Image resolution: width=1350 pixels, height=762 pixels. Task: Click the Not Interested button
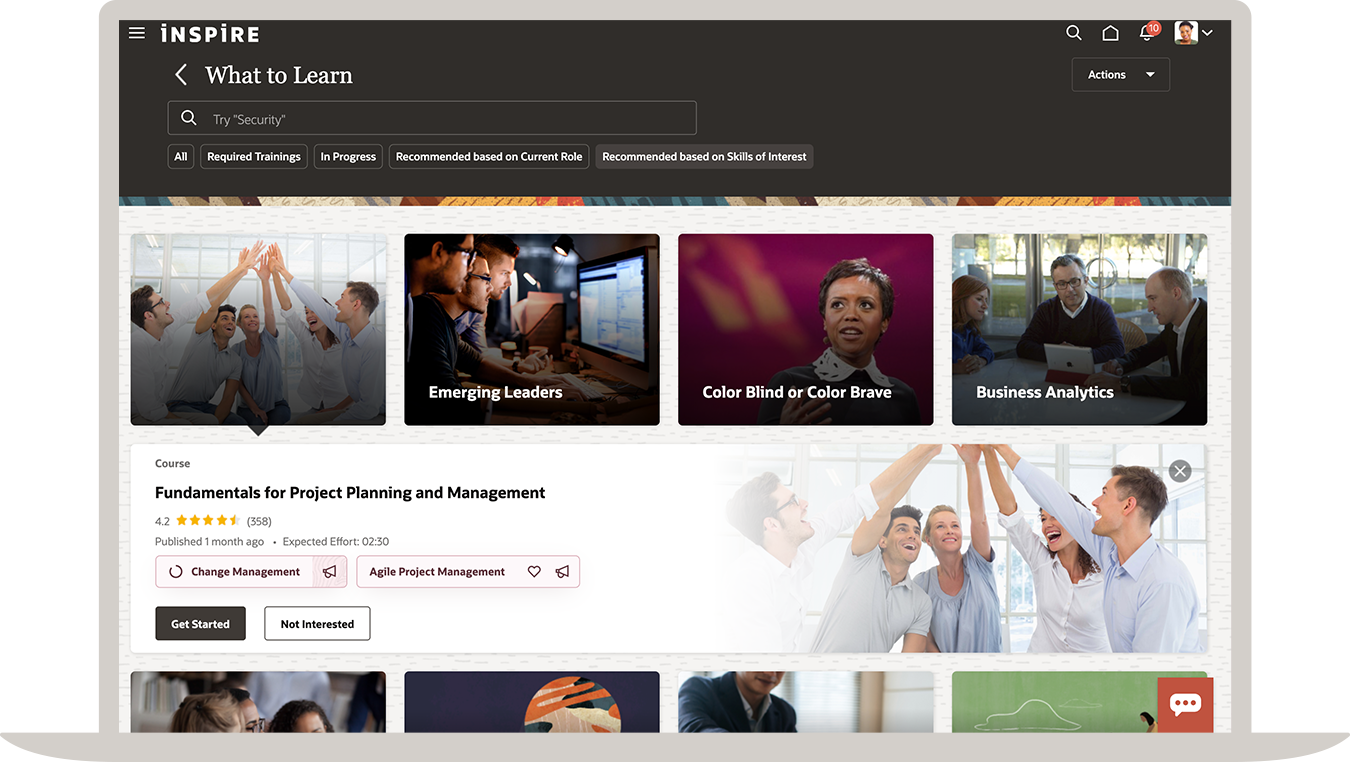pos(317,624)
